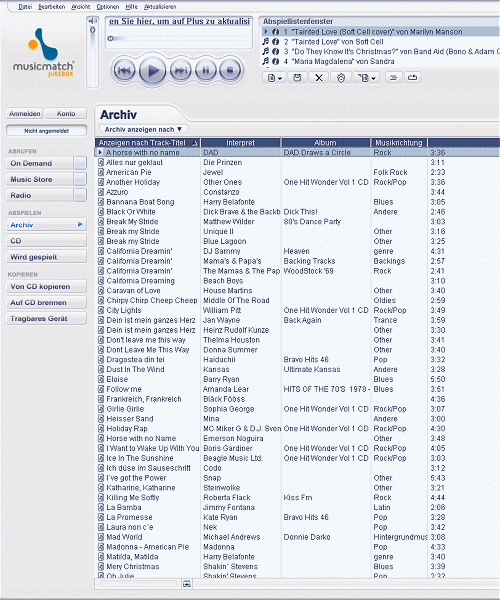This screenshot has height=600, width=500.
Task: Click the track seek slider handle
Action: [110, 38]
